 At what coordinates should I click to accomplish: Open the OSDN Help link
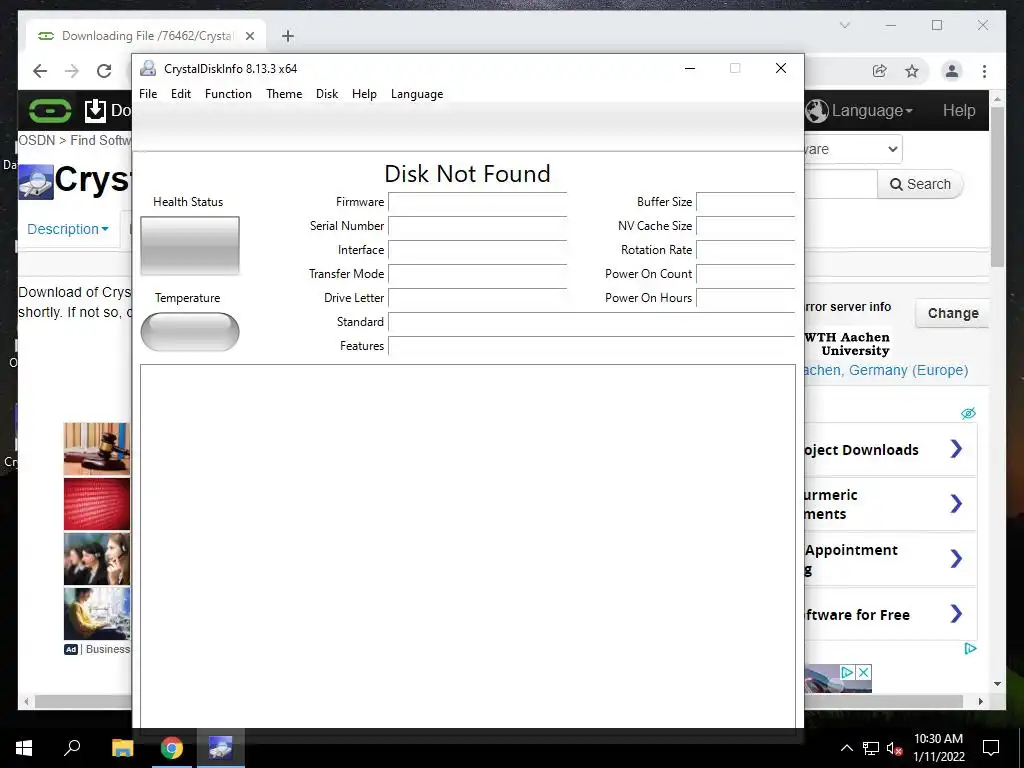point(959,110)
